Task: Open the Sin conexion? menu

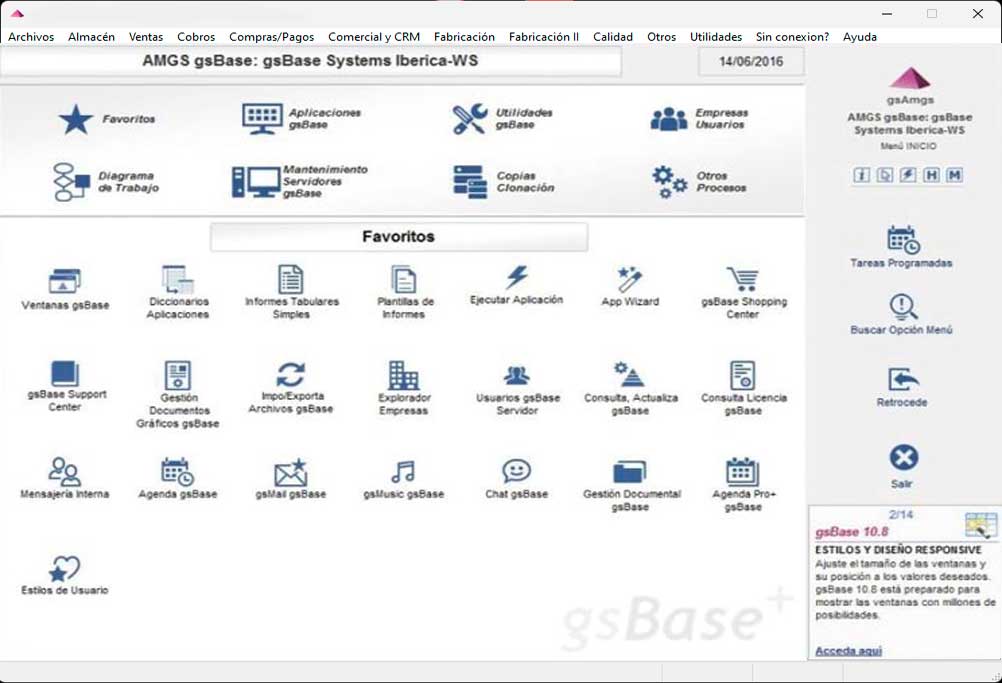Action: pyautogui.click(x=792, y=37)
